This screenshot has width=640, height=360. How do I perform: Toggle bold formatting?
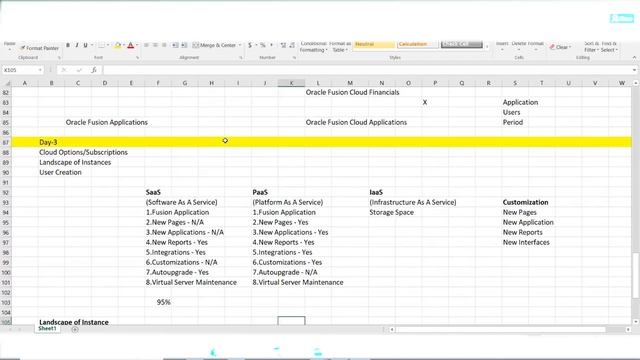pyautogui.click(x=68, y=45)
